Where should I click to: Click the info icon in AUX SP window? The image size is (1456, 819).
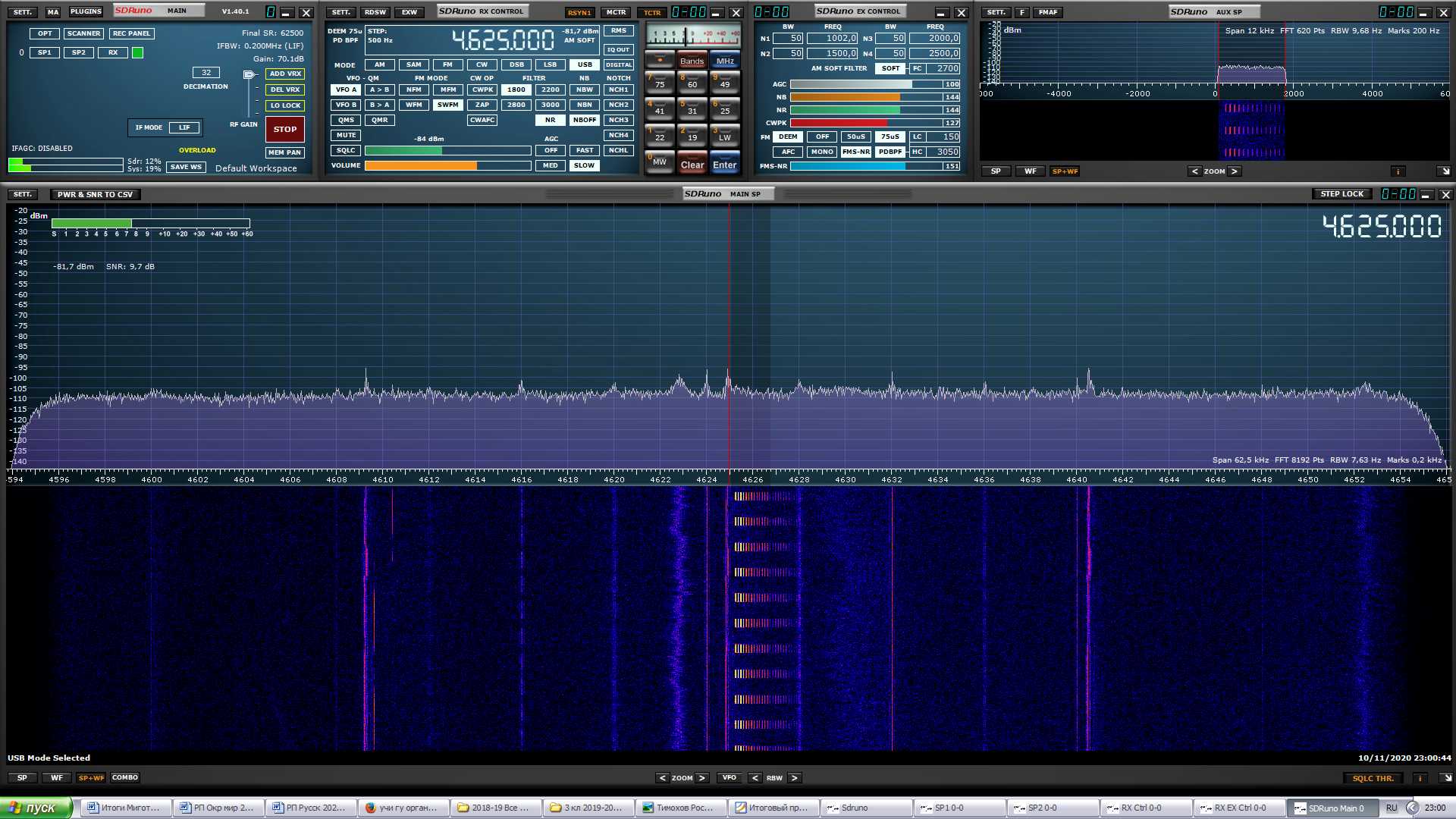coord(1398,171)
